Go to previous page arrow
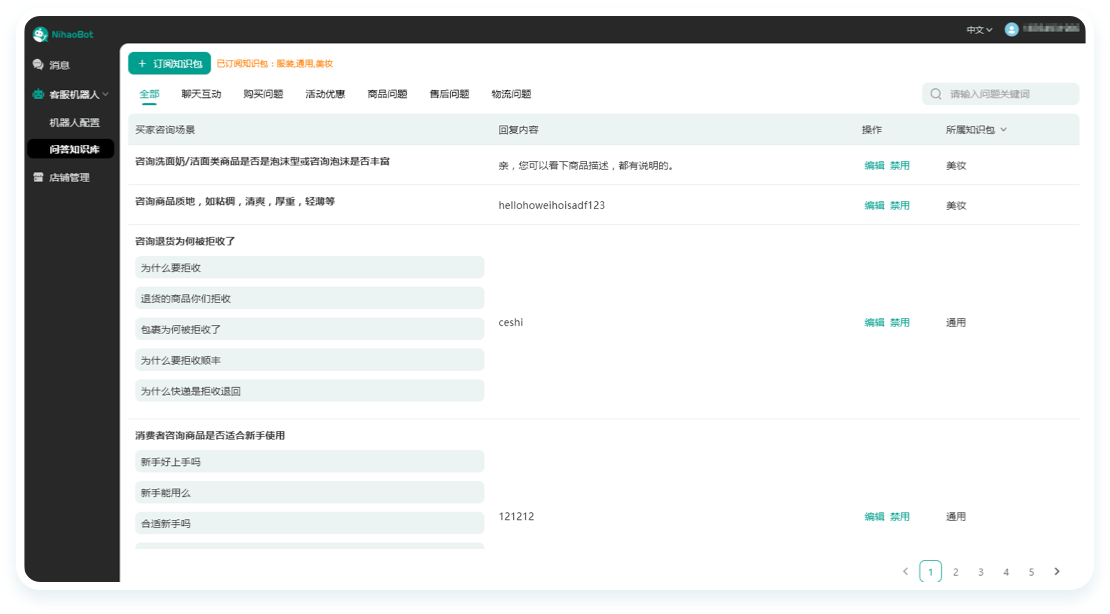The height and width of the screenshot is (614, 1110). tap(905, 572)
